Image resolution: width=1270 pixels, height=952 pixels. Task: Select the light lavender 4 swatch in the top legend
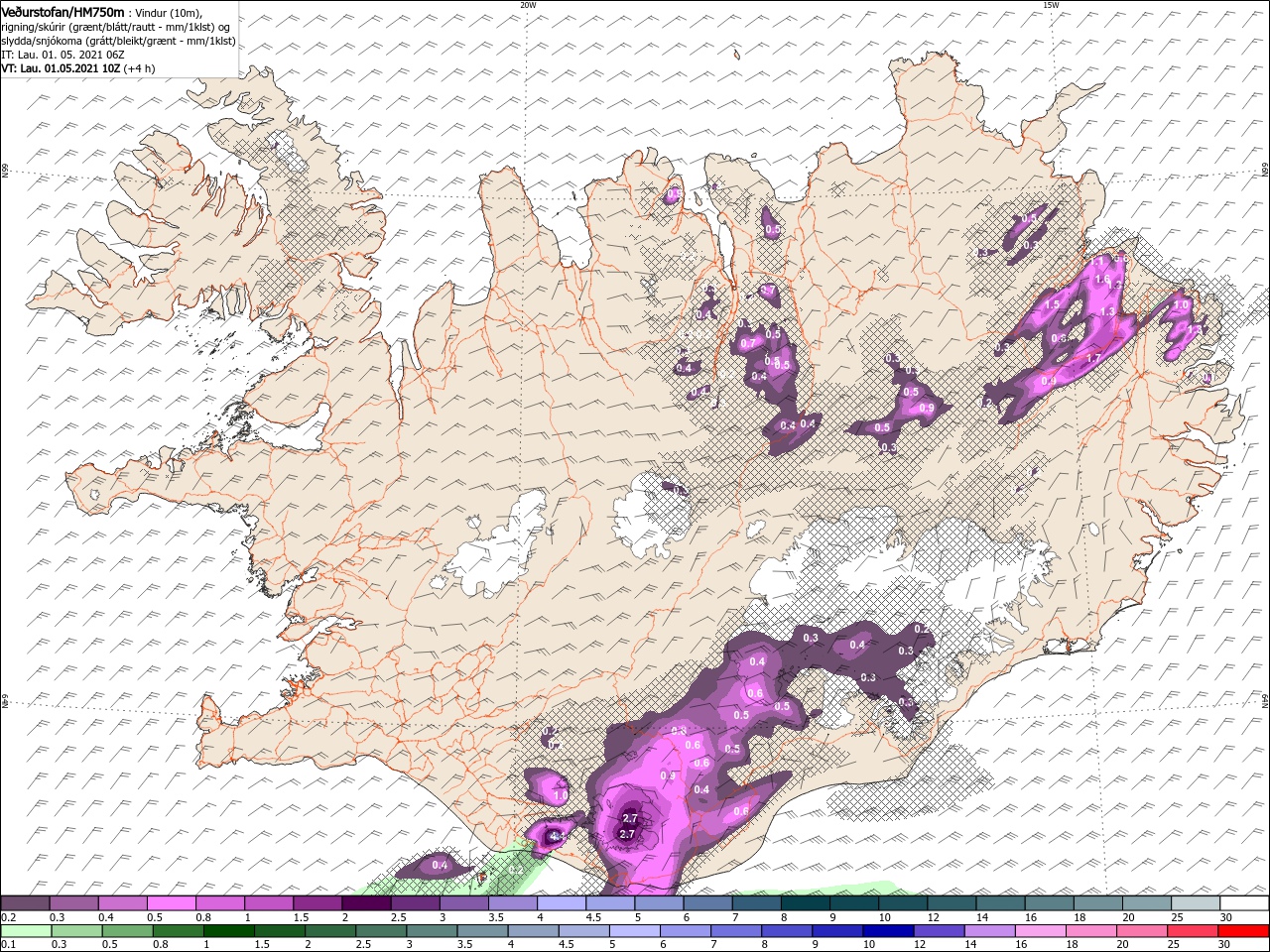pyautogui.click(x=562, y=903)
